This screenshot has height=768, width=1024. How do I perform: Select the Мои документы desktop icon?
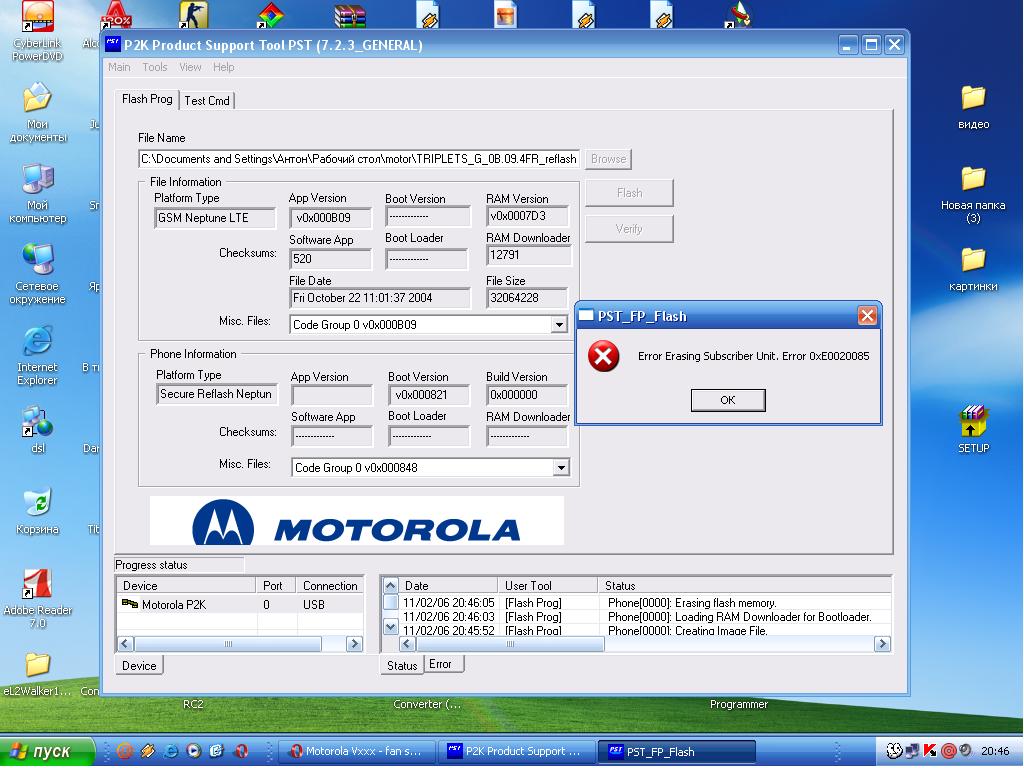[x=37, y=112]
